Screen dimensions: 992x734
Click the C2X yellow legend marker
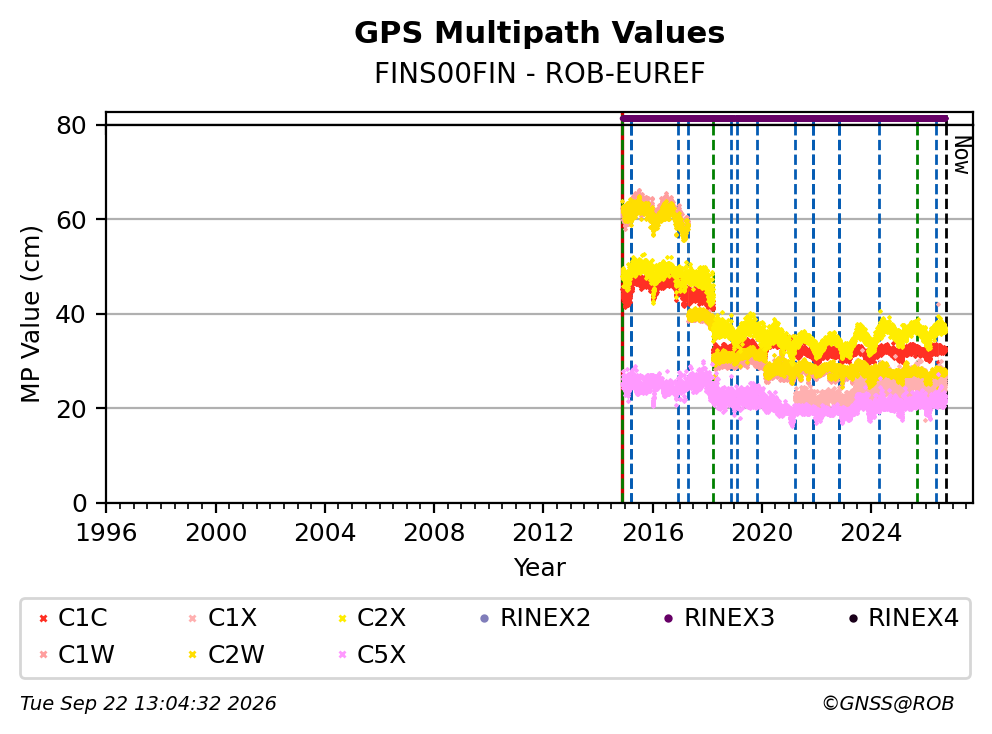(342, 618)
